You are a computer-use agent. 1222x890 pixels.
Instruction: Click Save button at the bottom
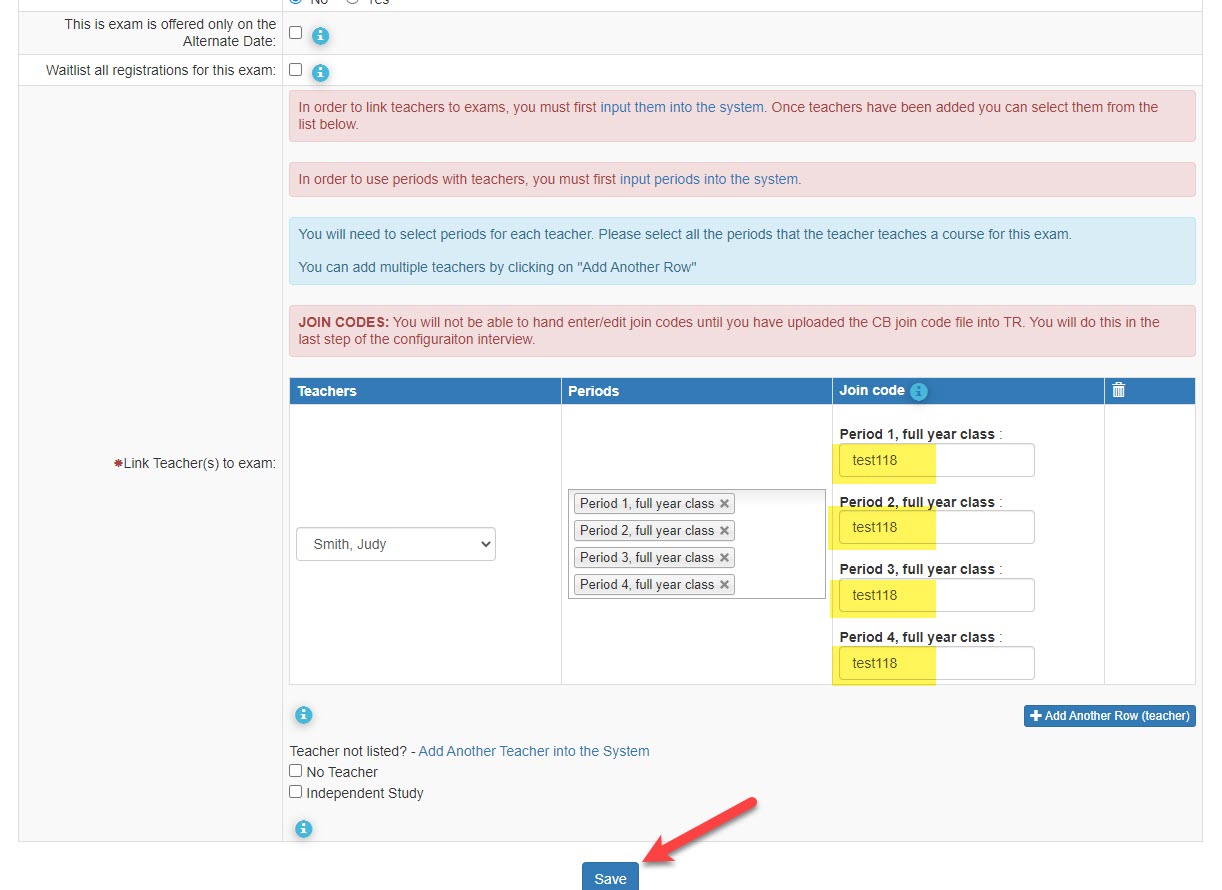(610, 878)
